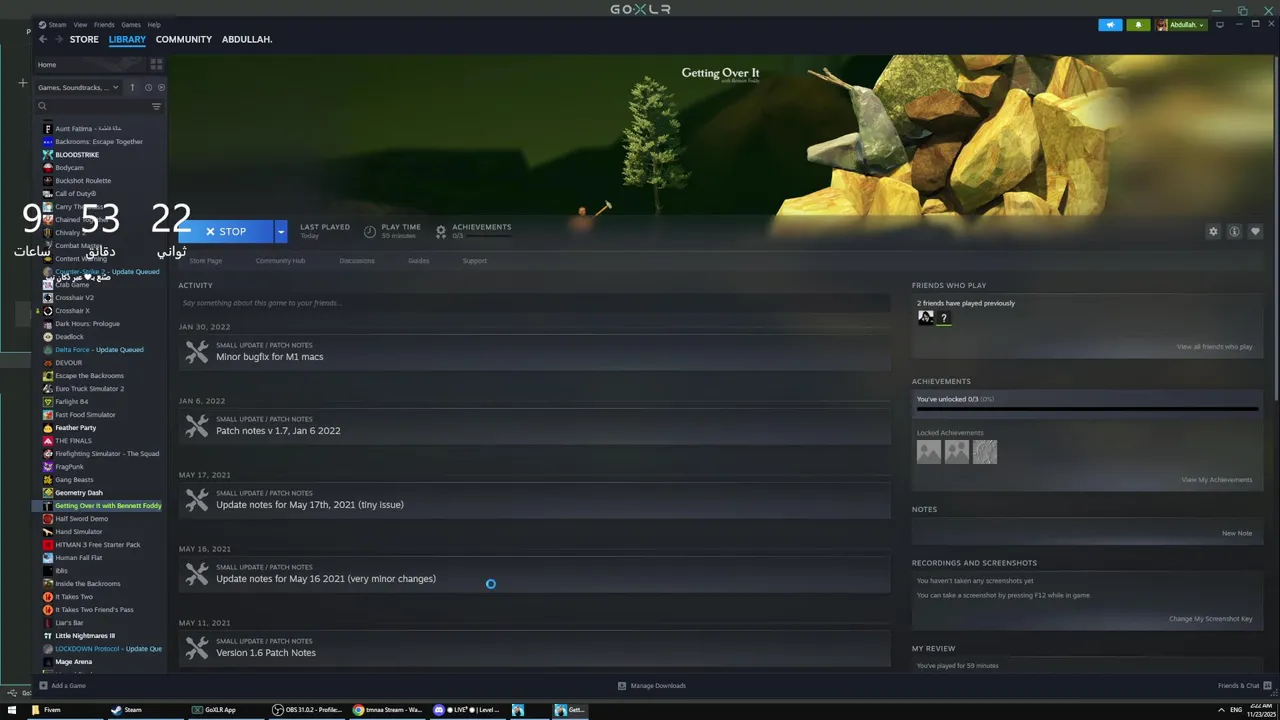Open the ABDULLAH. profile tab
The height and width of the screenshot is (720, 1280).
247,39
